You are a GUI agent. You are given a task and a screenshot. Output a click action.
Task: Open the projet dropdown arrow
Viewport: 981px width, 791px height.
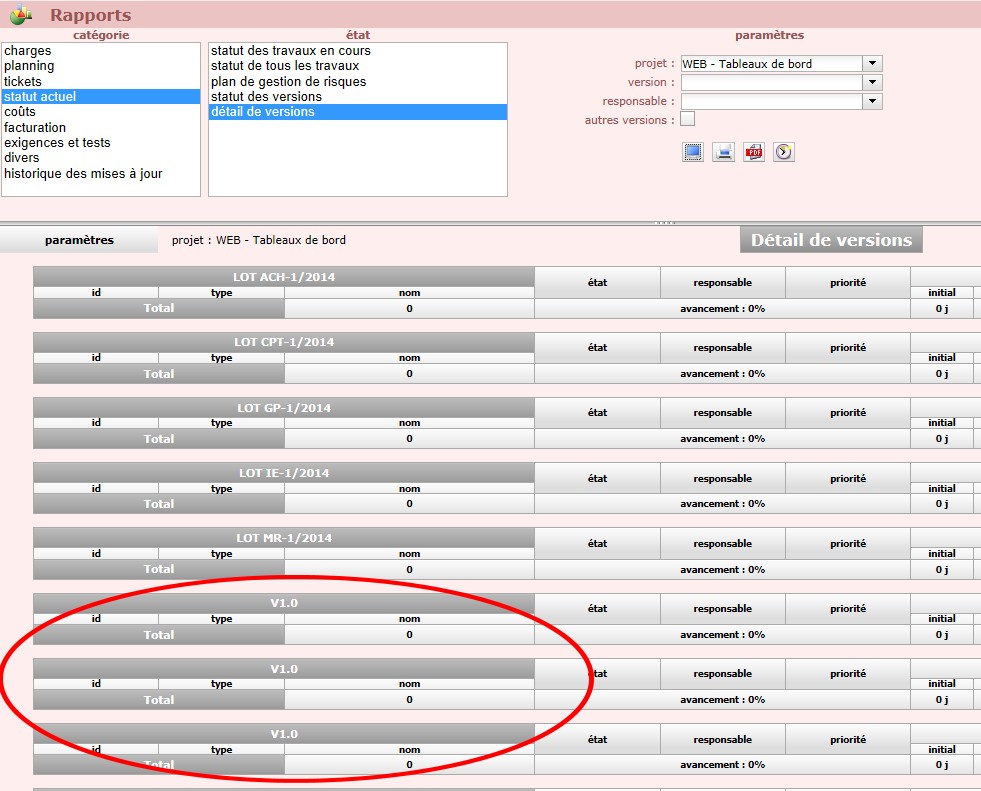coord(873,64)
